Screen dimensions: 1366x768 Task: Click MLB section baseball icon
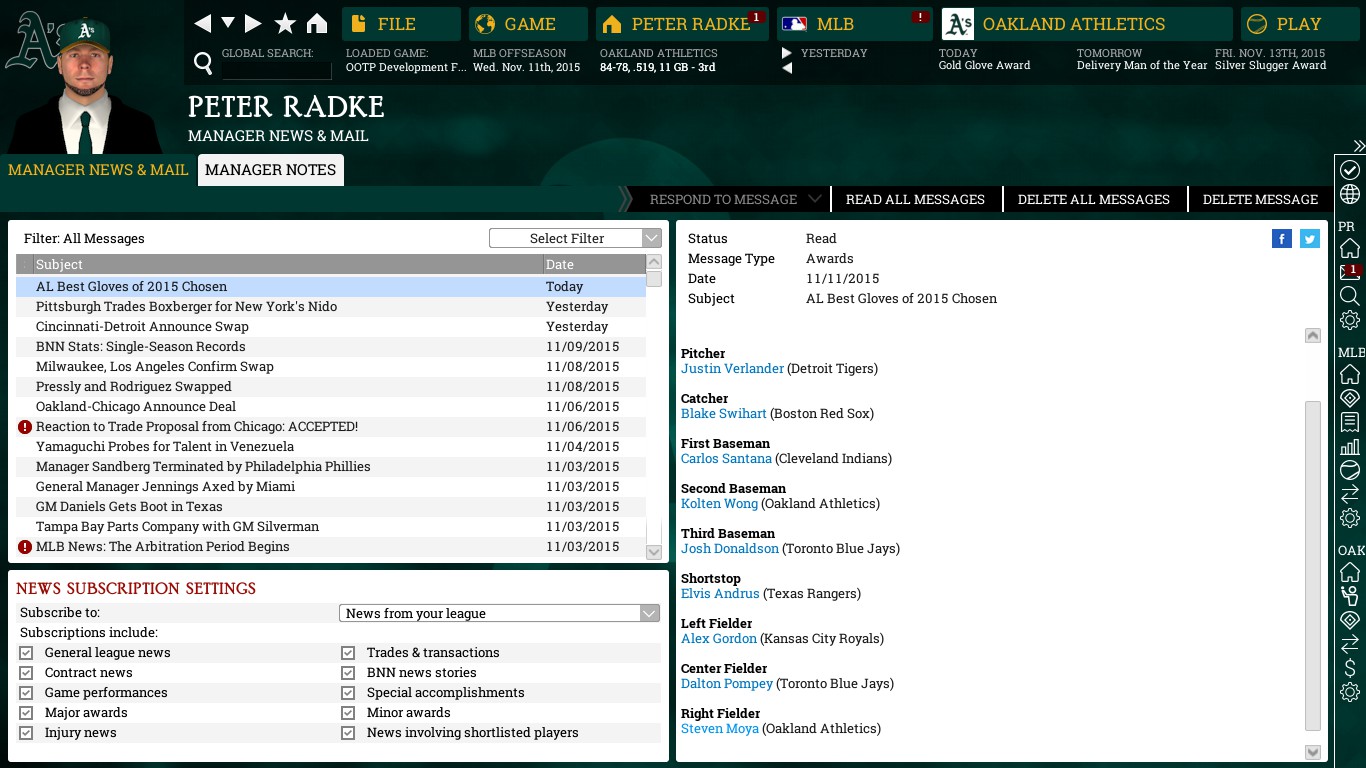(1350, 470)
